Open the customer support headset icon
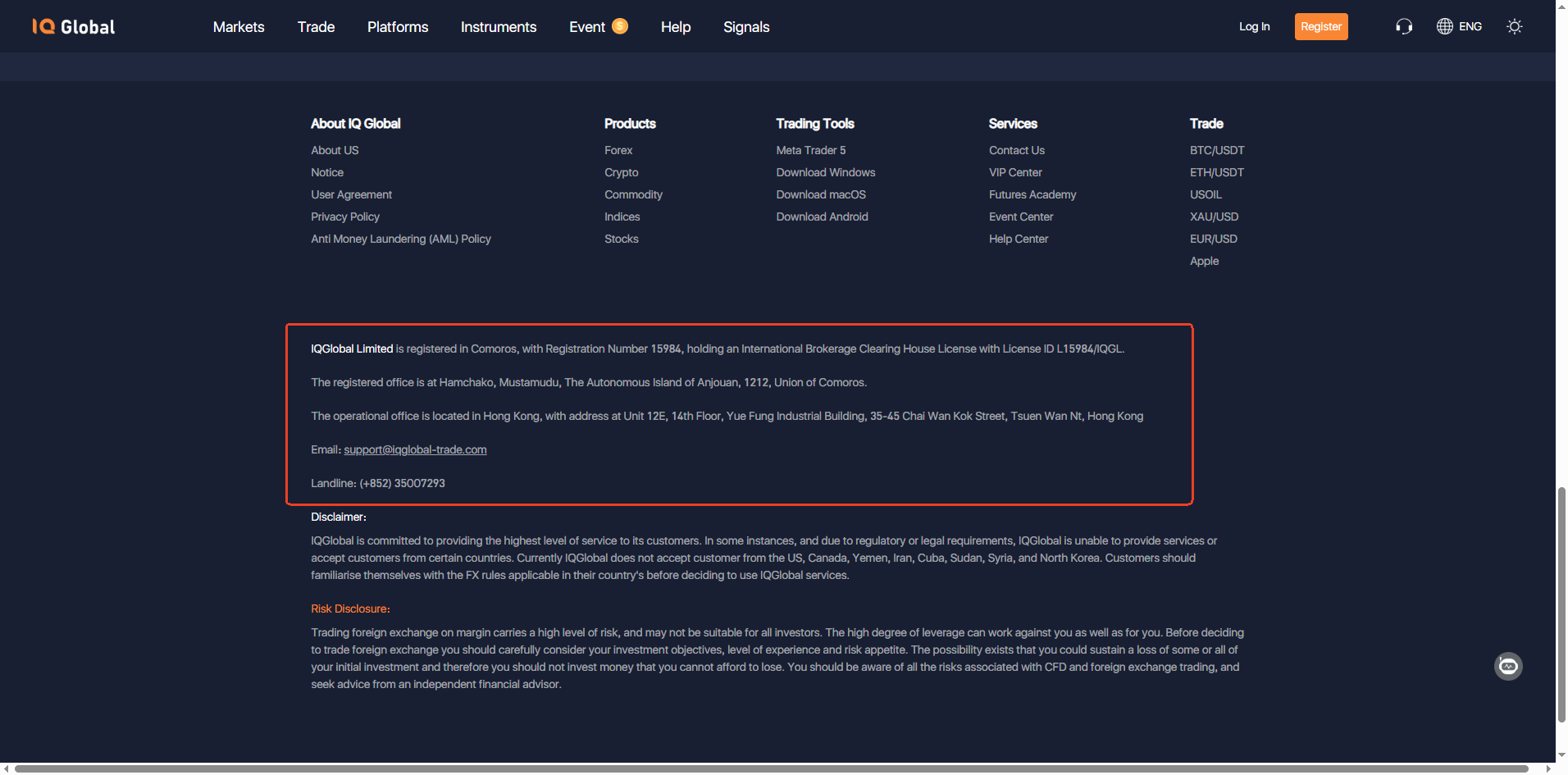The width and height of the screenshot is (1568, 775). pyautogui.click(x=1404, y=27)
